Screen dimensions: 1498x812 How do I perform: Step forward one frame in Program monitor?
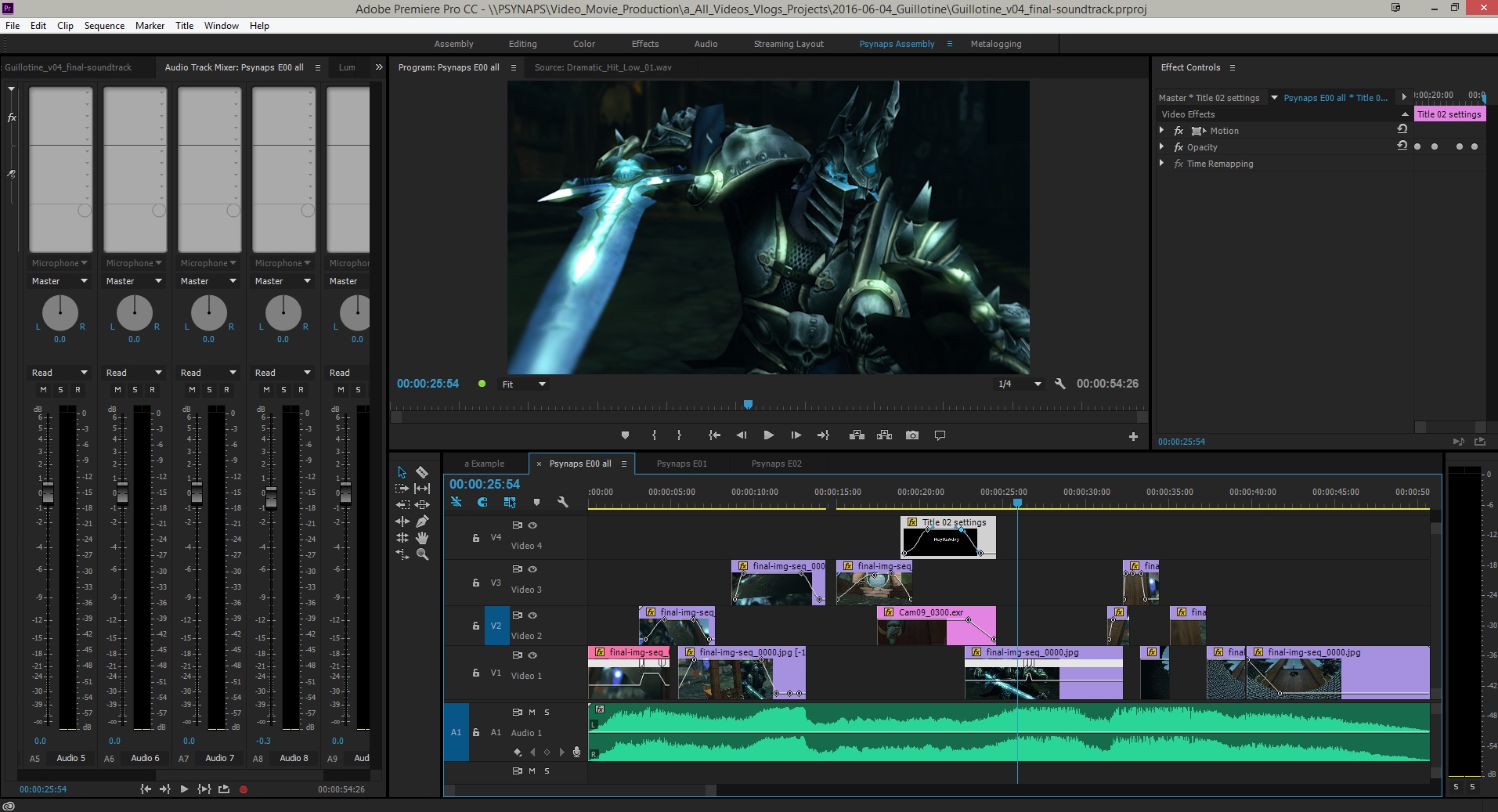[796, 435]
